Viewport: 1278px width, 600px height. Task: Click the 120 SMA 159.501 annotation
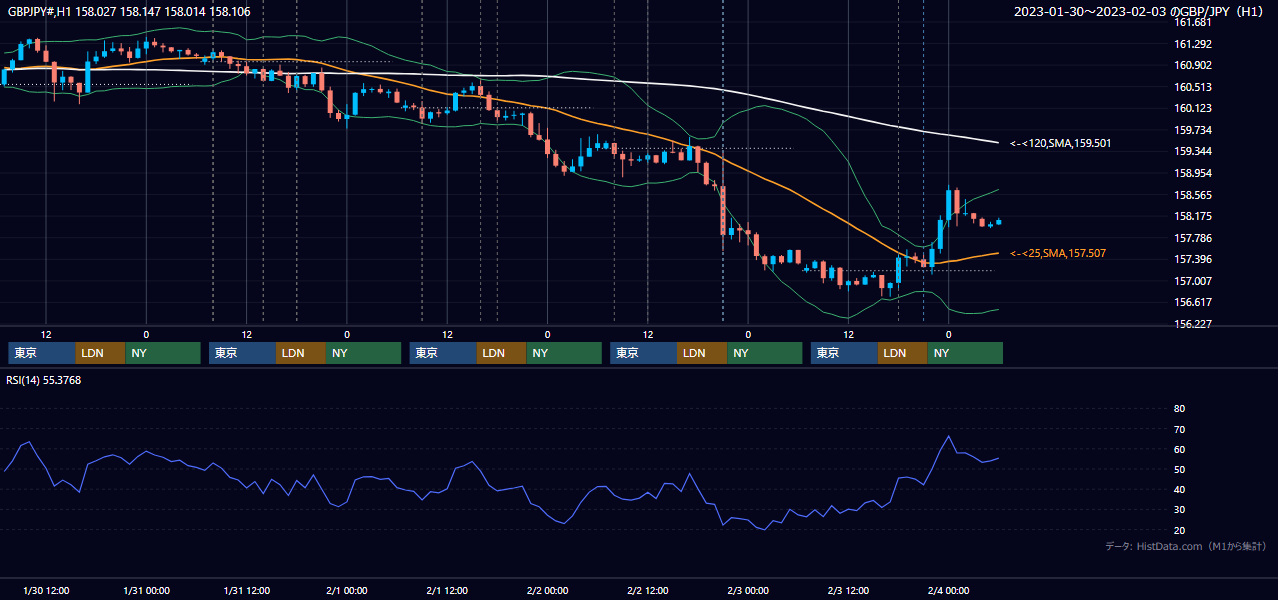click(x=1060, y=144)
